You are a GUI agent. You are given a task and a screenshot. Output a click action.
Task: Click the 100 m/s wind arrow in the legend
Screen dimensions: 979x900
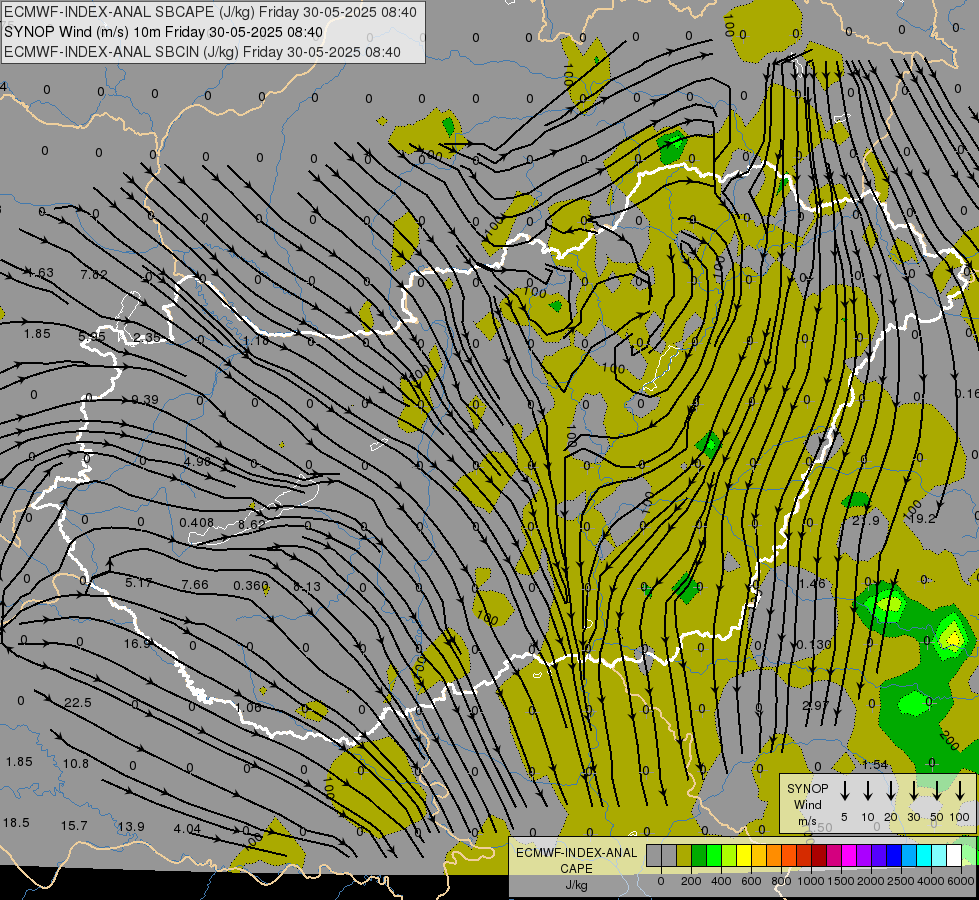pyautogui.click(x=960, y=791)
